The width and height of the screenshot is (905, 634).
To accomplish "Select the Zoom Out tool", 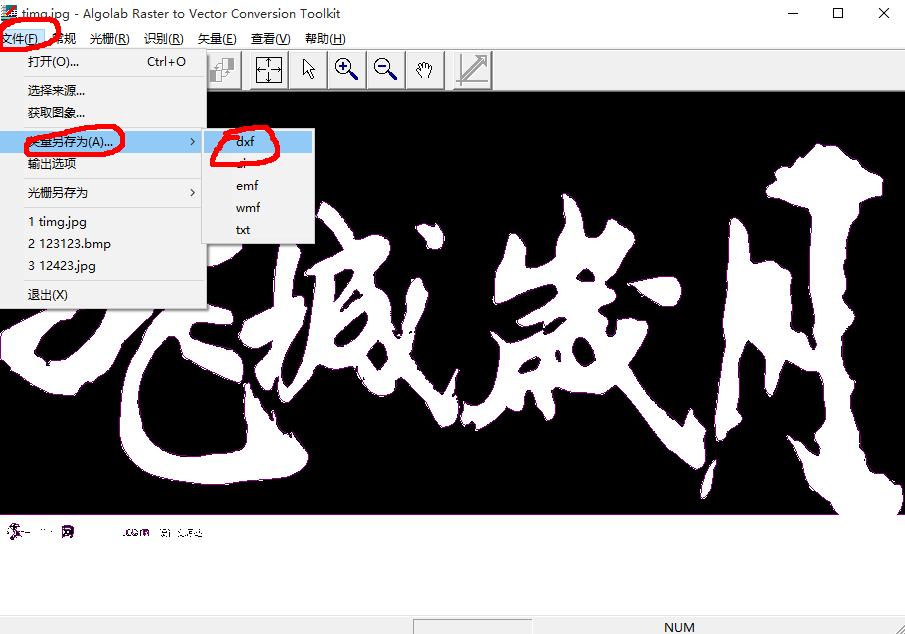I will (x=385, y=69).
